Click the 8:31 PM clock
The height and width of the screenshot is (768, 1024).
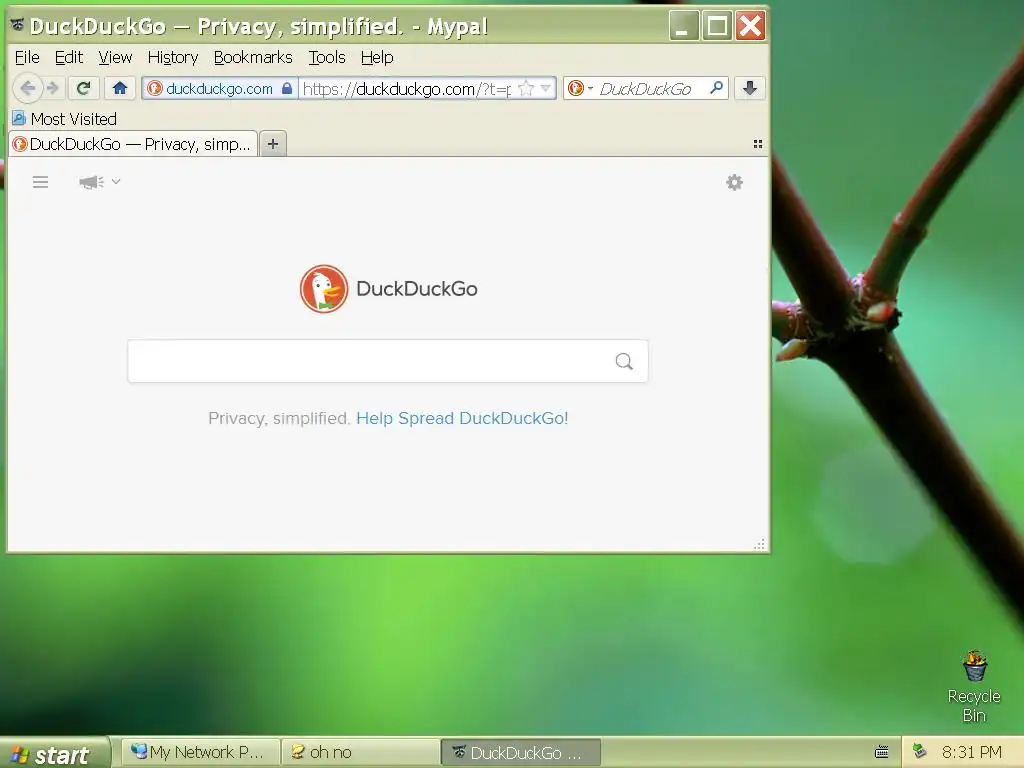coord(972,752)
